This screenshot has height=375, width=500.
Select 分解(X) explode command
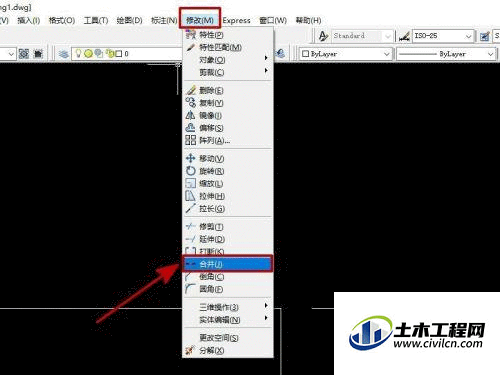click(228, 350)
